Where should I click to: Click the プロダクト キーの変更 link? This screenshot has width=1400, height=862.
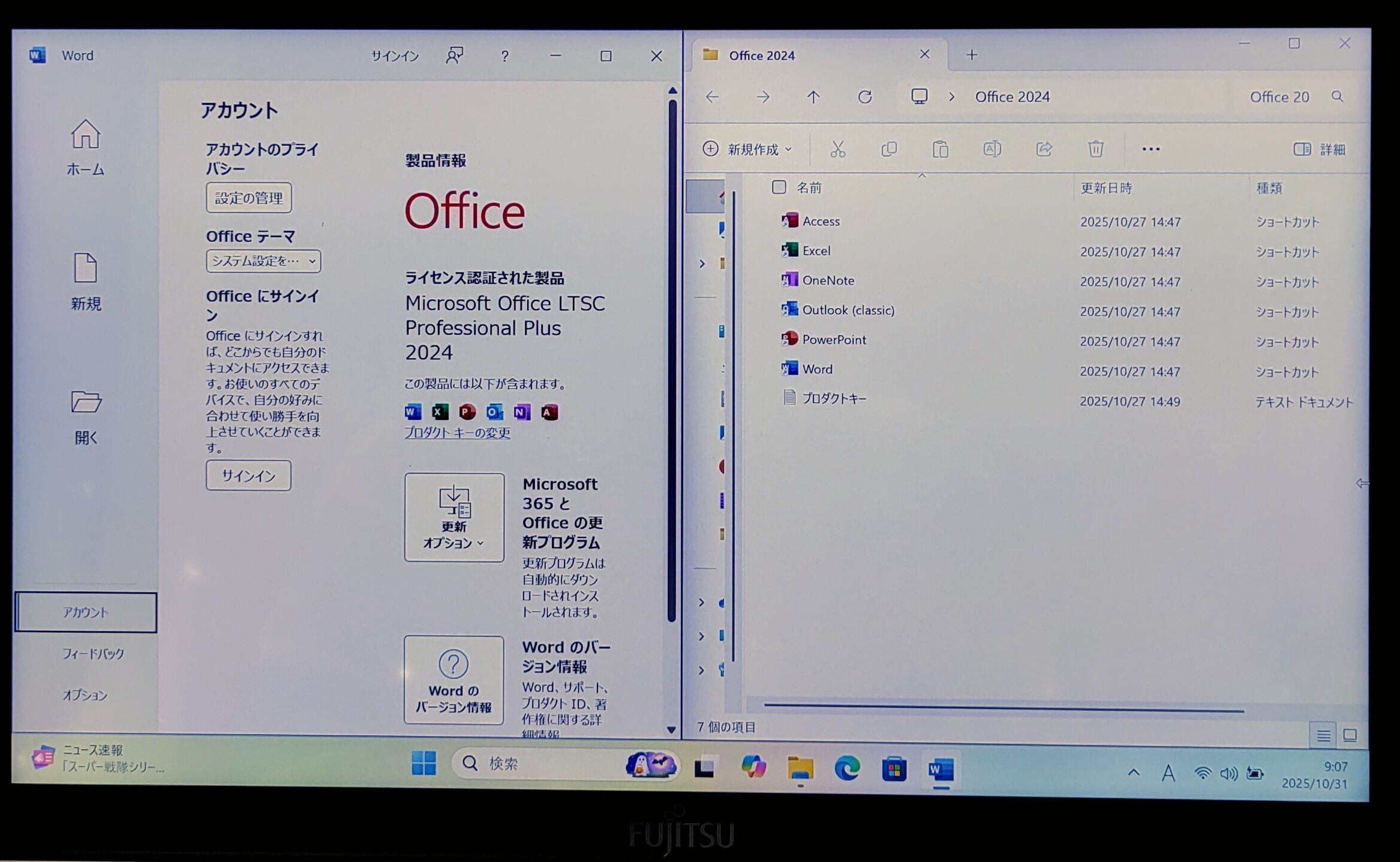point(457,433)
